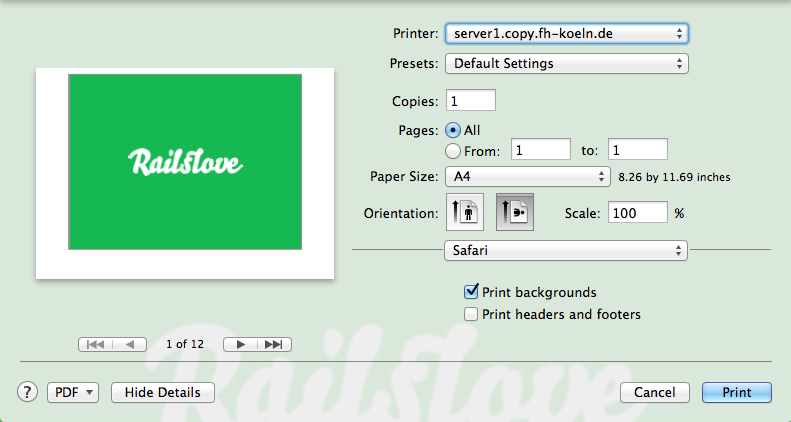
Task: Open the Presets Default Settings dropdown
Action: click(567, 64)
